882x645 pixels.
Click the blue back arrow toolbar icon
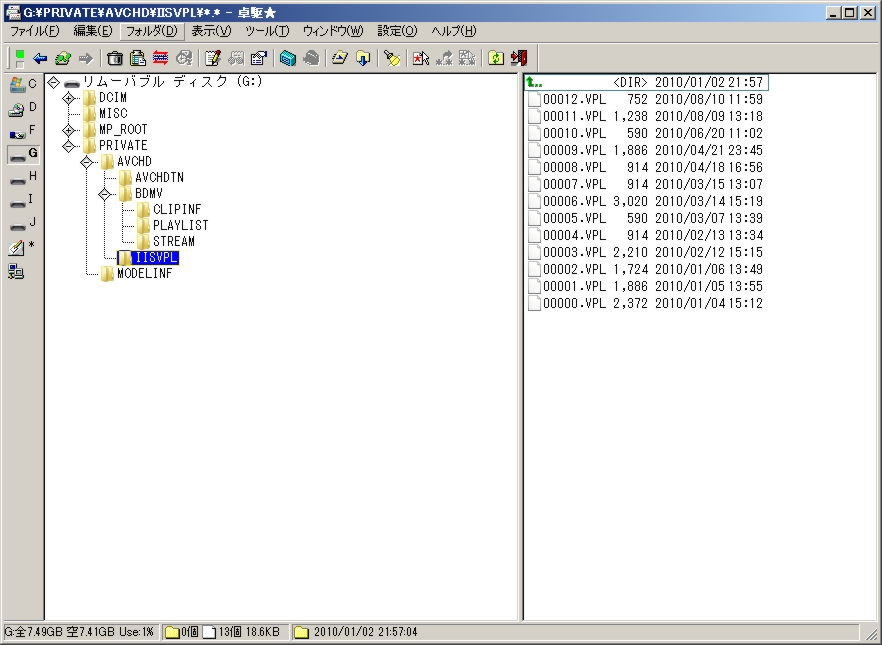pyautogui.click(x=40, y=59)
